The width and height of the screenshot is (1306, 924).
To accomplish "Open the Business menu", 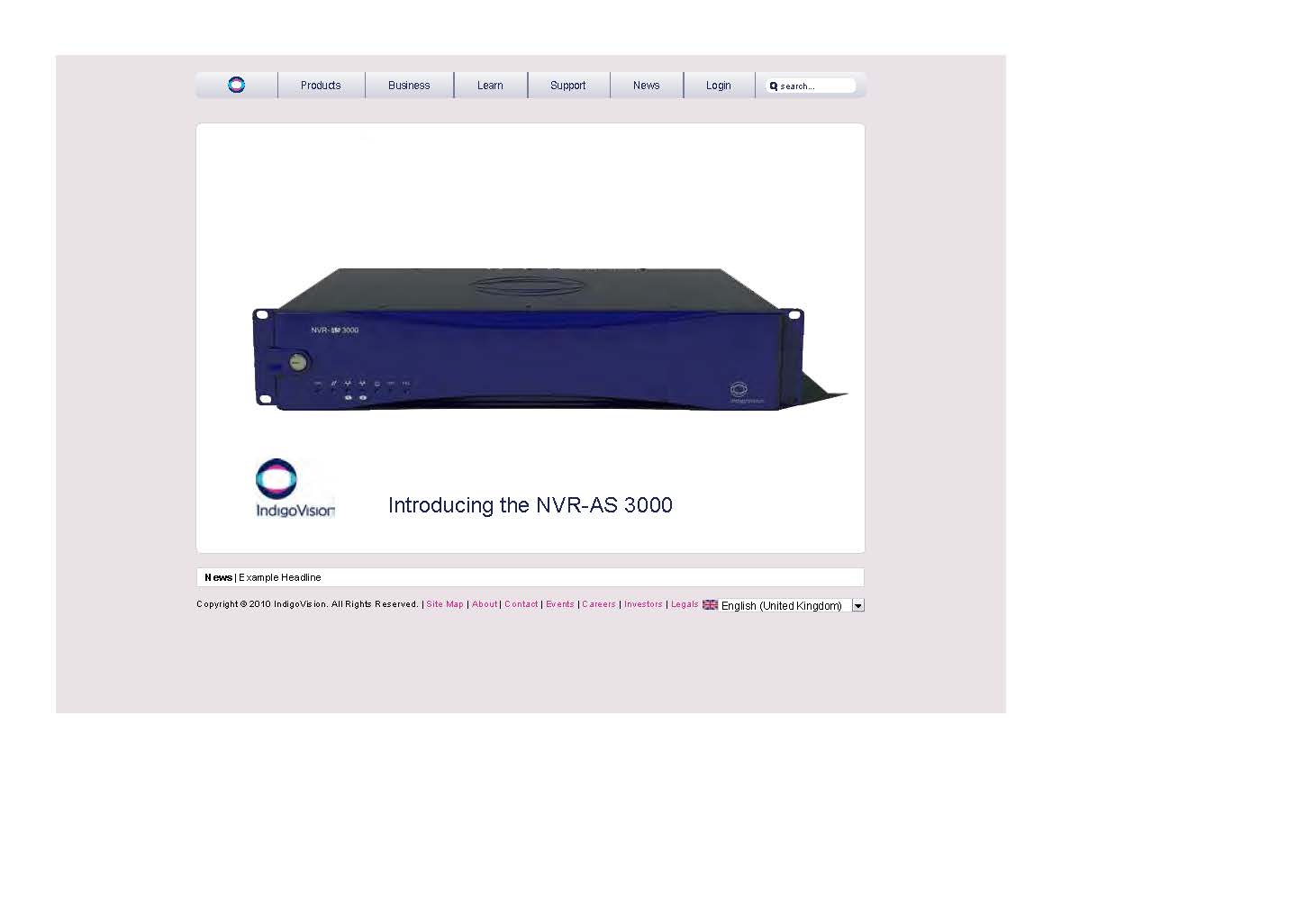I will (409, 86).
